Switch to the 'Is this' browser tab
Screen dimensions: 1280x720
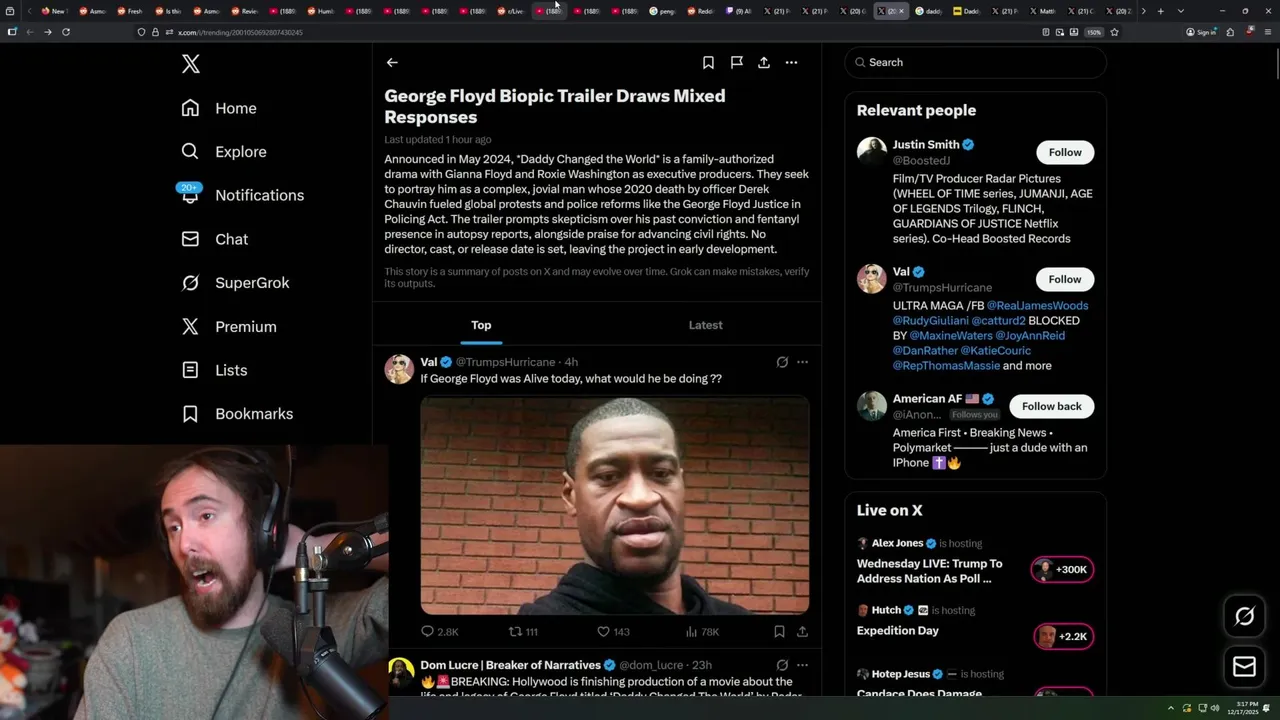tap(166, 11)
